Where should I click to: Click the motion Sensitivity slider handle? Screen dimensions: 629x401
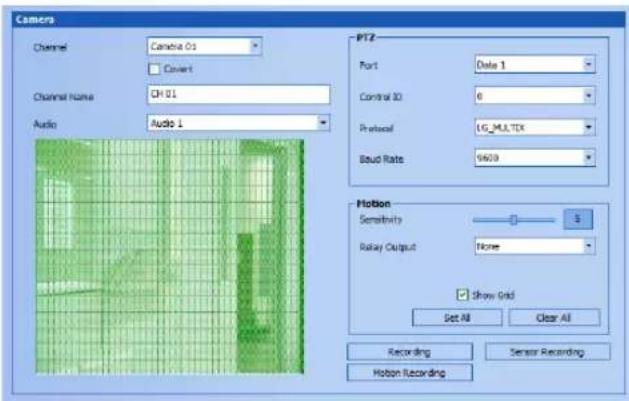tap(513, 220)
